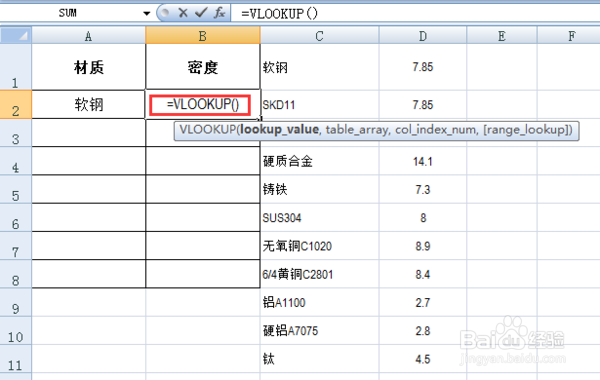Image resolution: width=600 pixels, height=380 pixels.
Task: Select row 6 header
Action: (16, 218)
